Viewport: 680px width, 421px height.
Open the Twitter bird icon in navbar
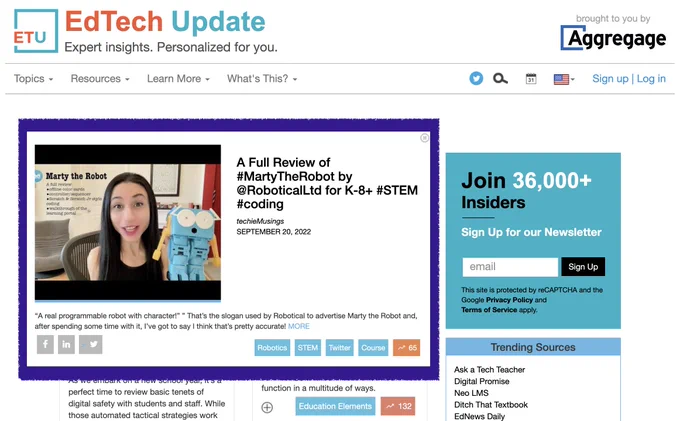click(476, 78)
